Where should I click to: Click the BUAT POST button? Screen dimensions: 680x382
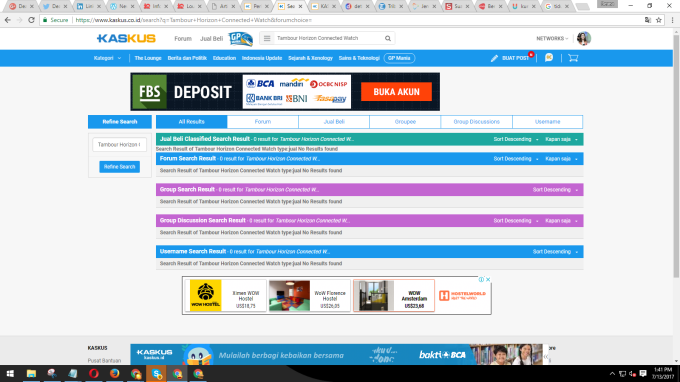510,58
